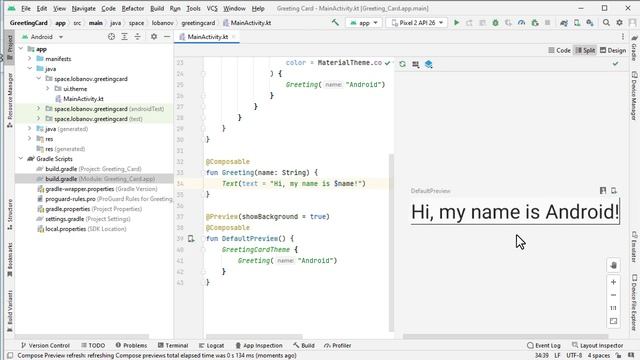Image resolution: width=640 pixels, height=360 pixels.
Task: Open the Layout Inspector
Action: pos(598,345)
